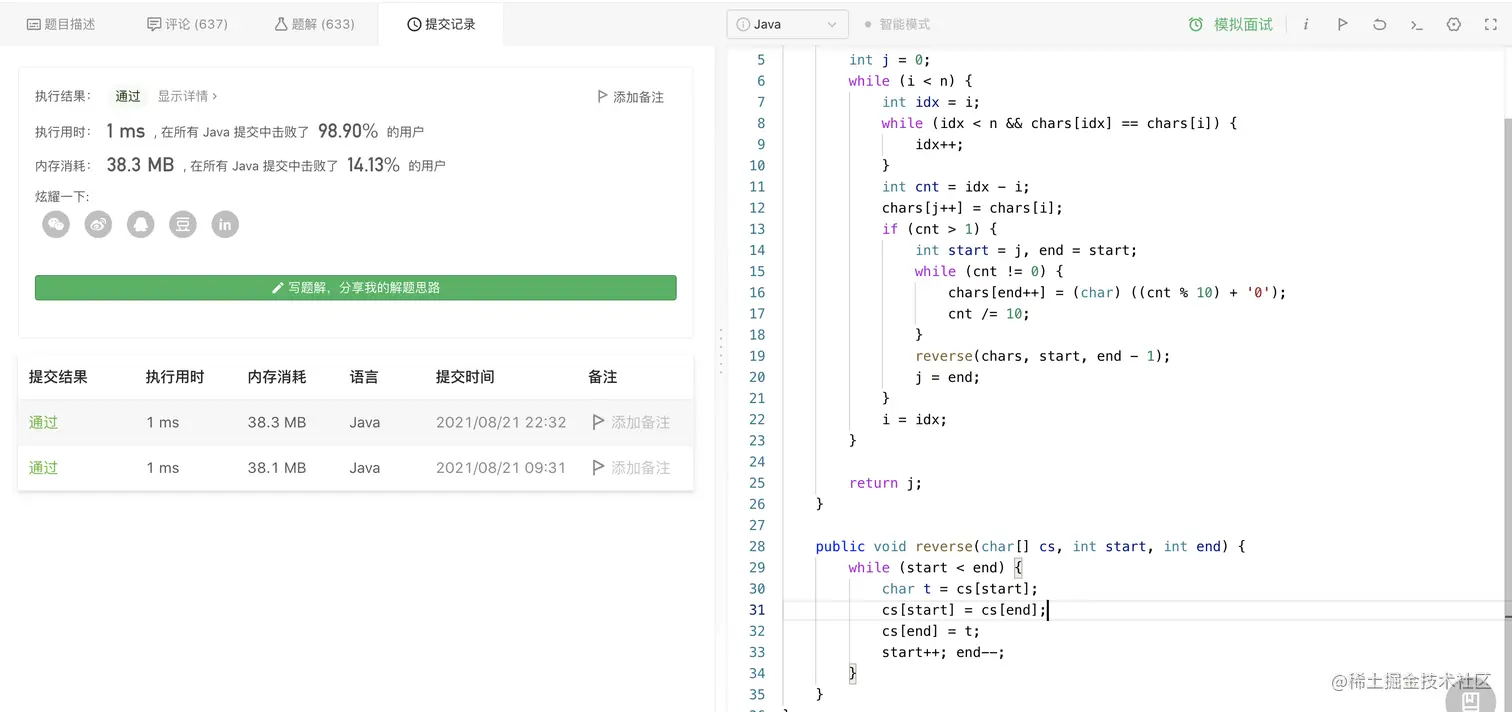Toggle fullscreen editor icon
Screen dimensions: 1512x712
(x=1491, y=24)
